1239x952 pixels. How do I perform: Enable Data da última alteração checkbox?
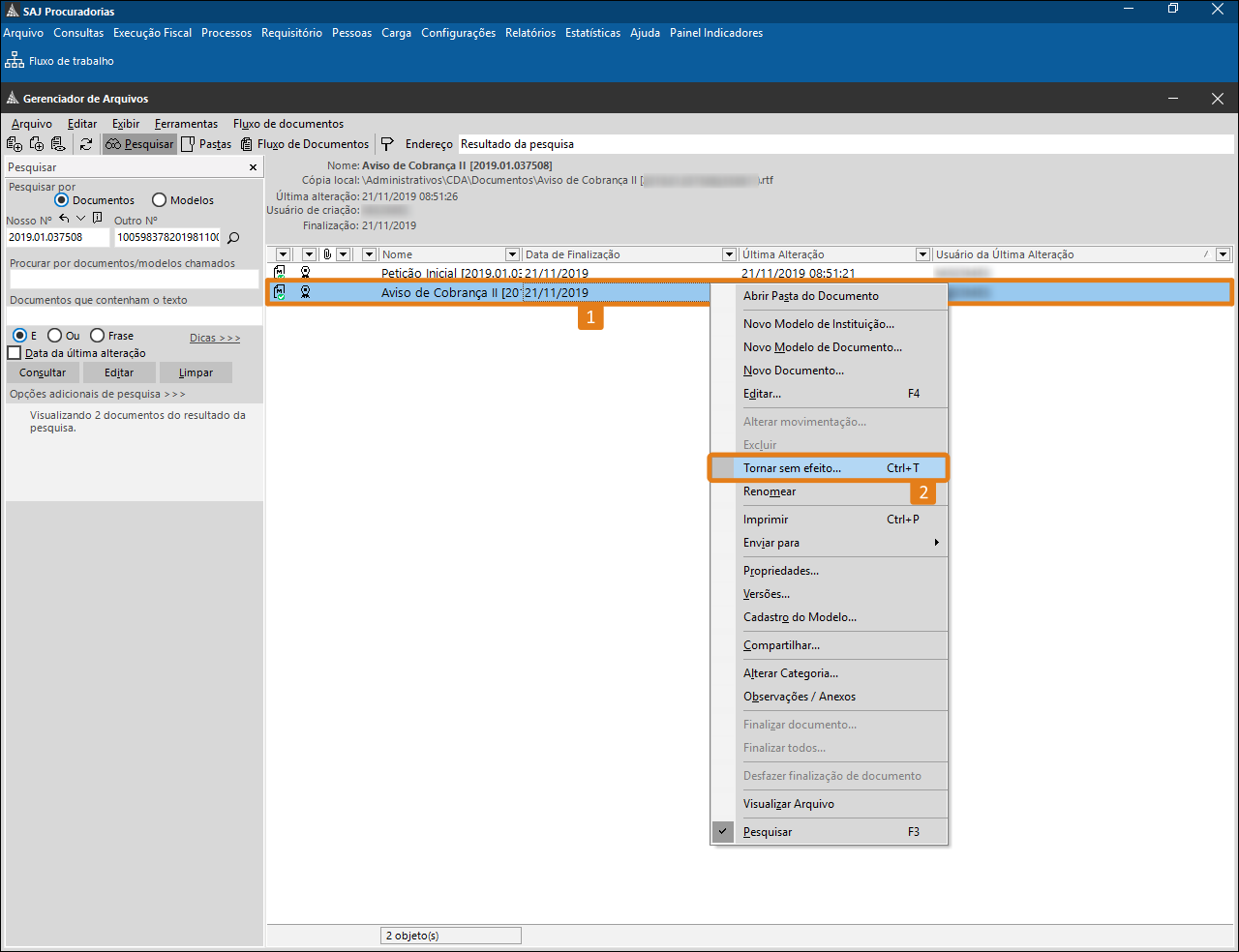click(x=15, y=353)
